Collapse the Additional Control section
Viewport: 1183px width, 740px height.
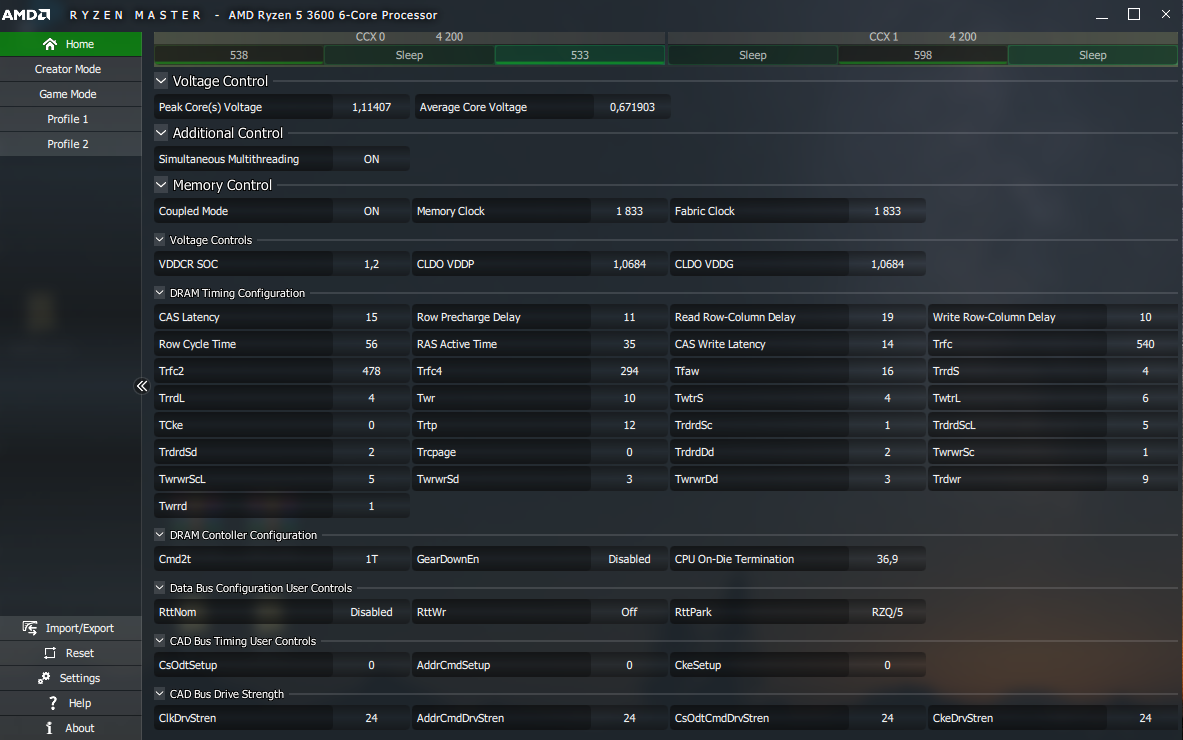[x=161, y=132]
